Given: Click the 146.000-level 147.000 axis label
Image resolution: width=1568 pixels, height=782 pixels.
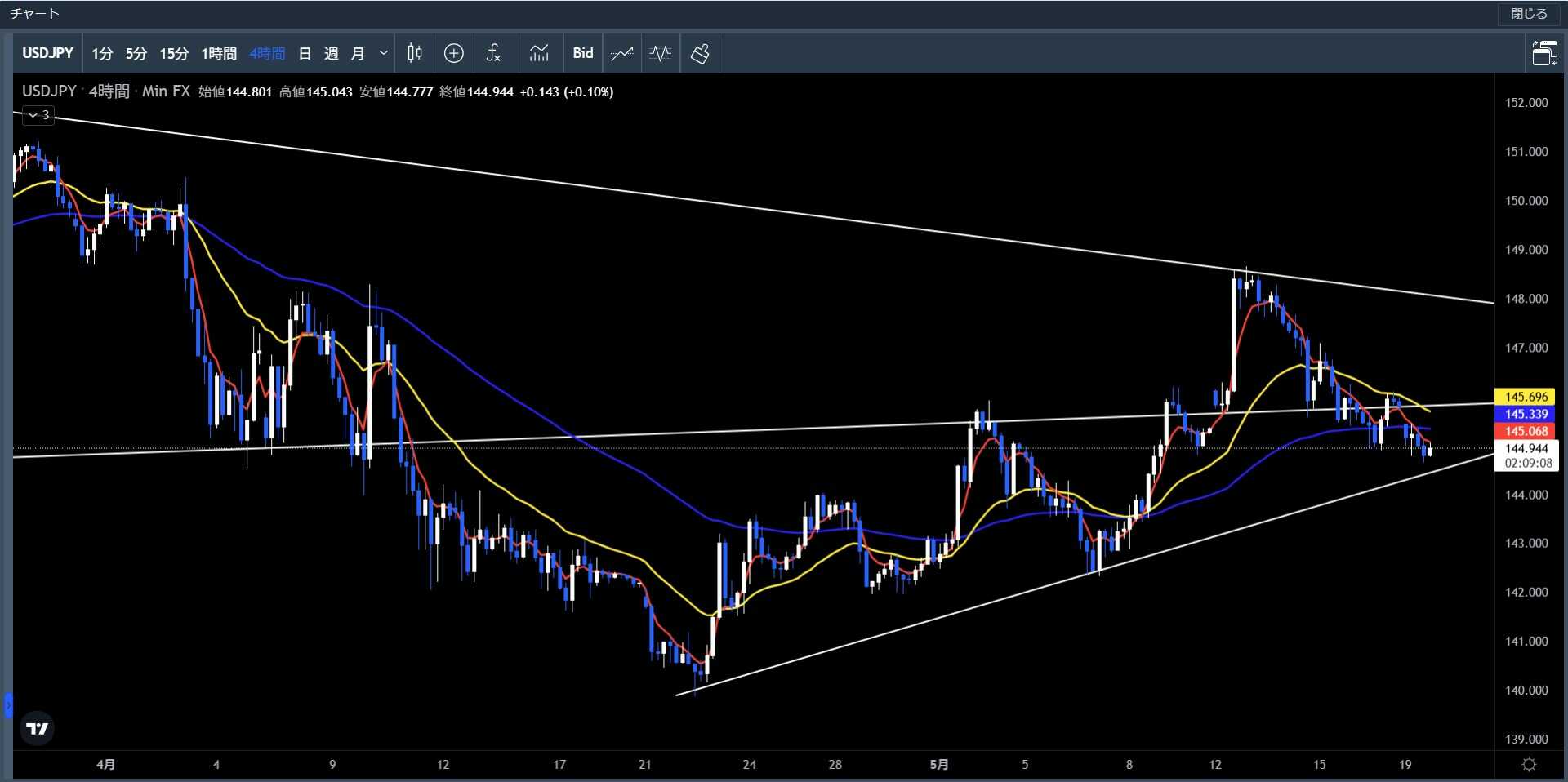Looking at the screenshot, I should (1526, 348).
